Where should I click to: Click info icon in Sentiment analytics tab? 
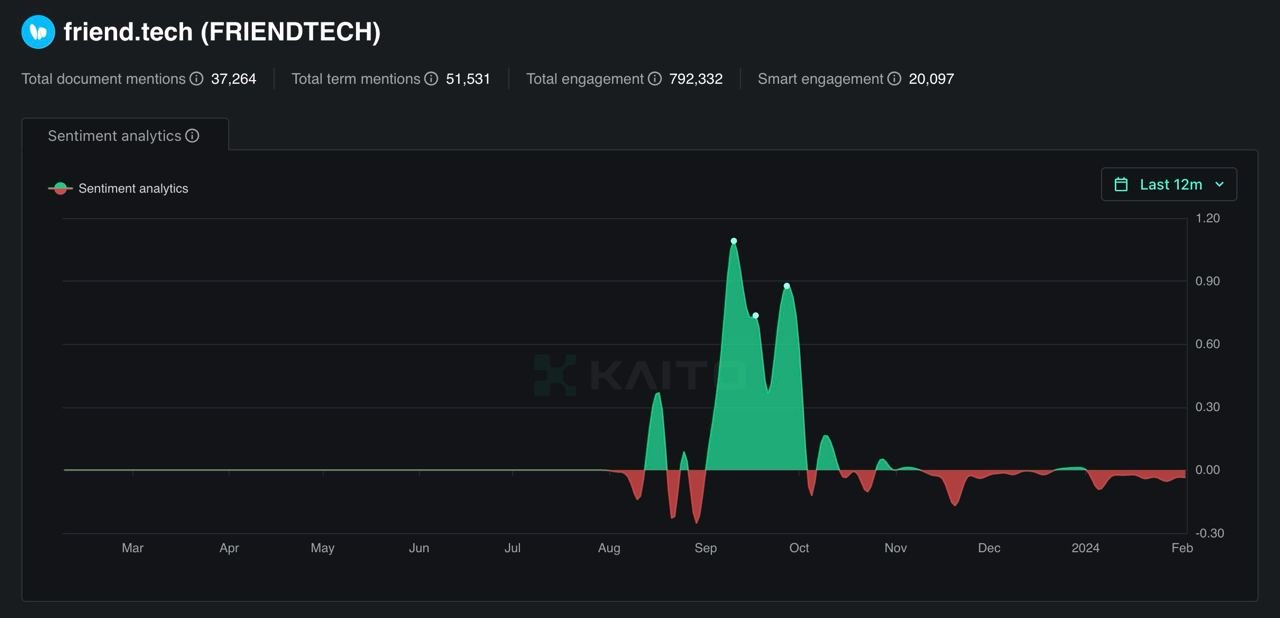(192, 136)
